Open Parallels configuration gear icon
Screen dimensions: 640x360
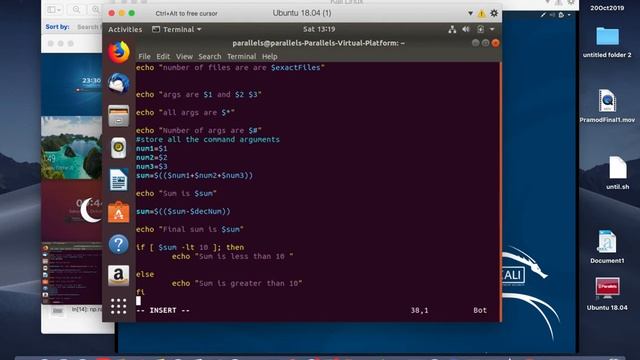click(494, 13)
